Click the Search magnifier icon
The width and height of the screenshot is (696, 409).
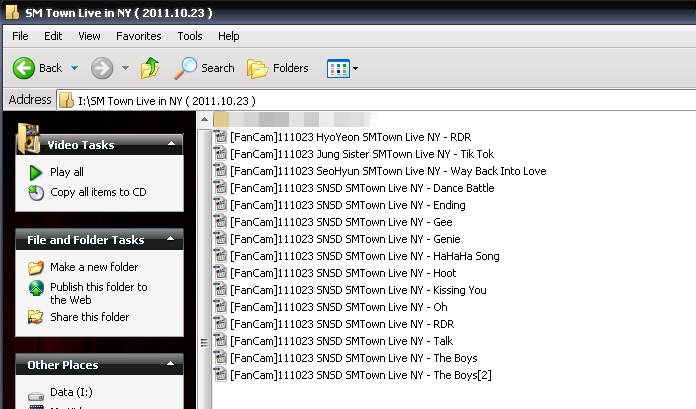tap(185, 68)
